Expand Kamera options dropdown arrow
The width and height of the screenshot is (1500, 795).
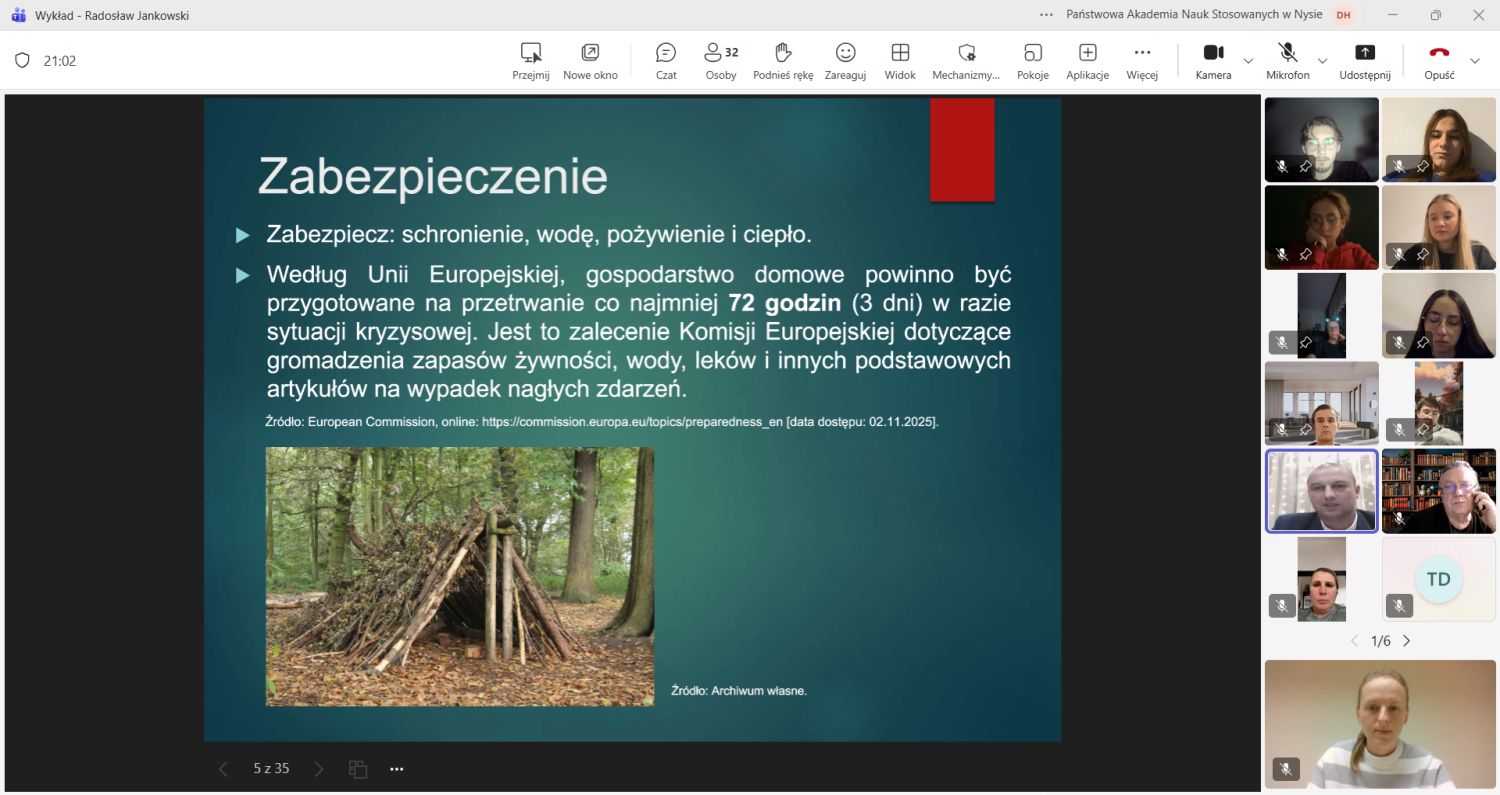click(x=1248, y=61)
